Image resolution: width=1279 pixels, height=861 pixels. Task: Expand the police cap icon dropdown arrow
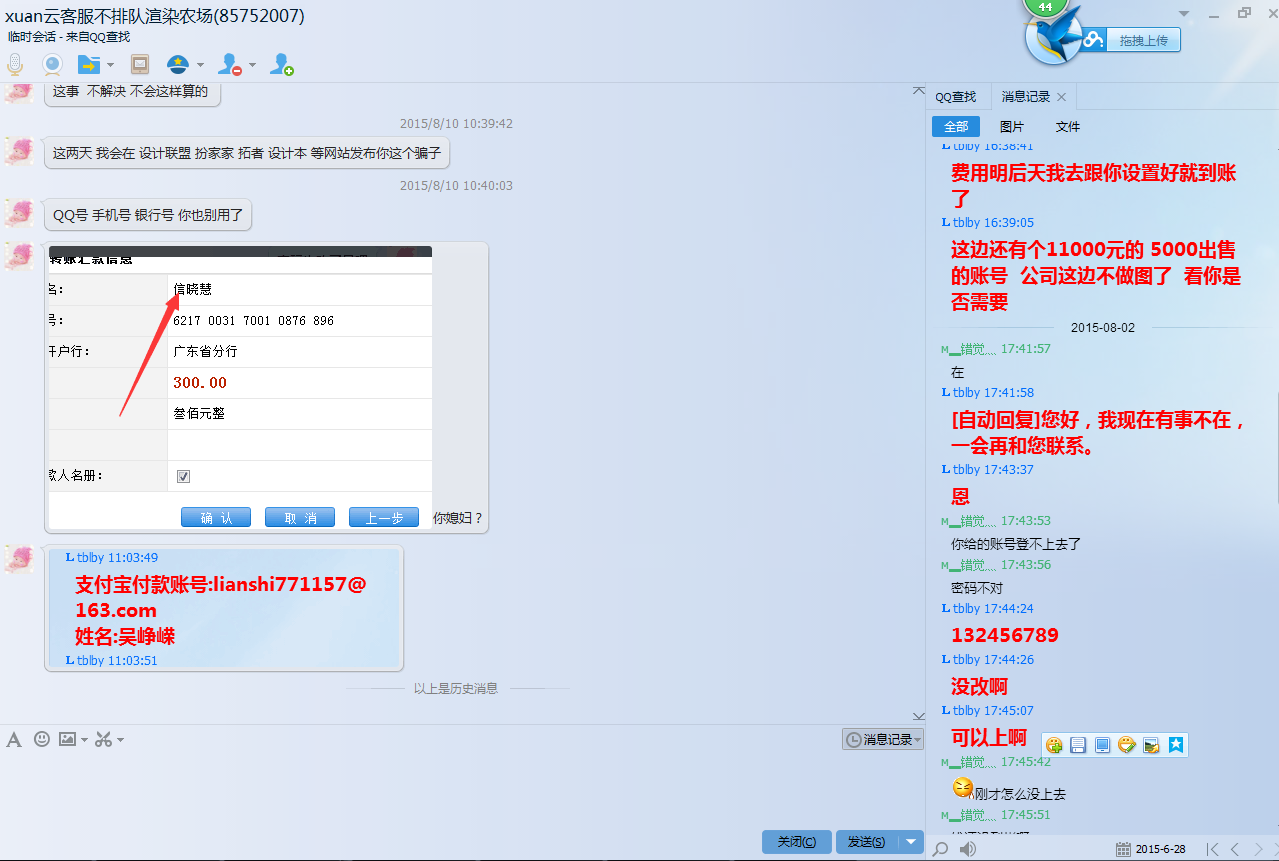tap(200, 65)
